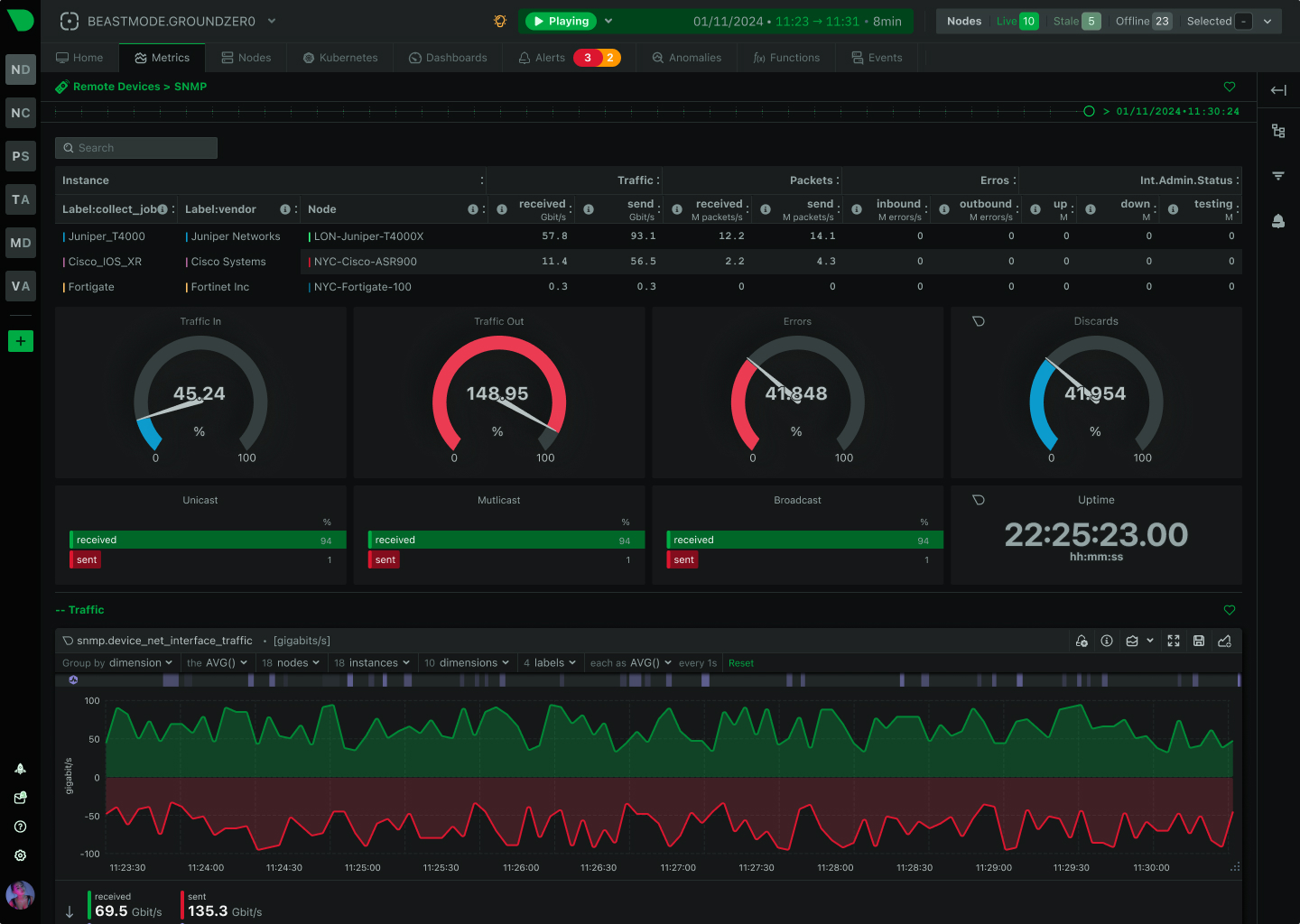
Task: Open the node hierarchy panel in right sidebar
Action: [x=1278, y=131]
